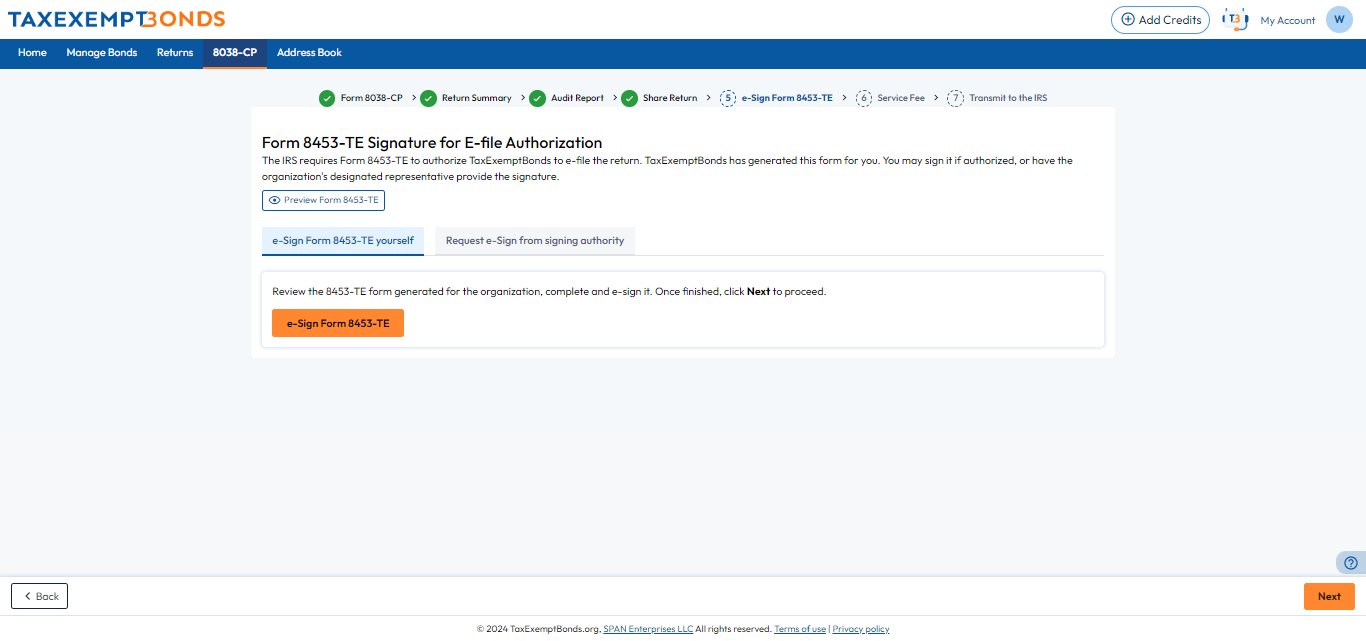Open My Account

click(1288, 20)
